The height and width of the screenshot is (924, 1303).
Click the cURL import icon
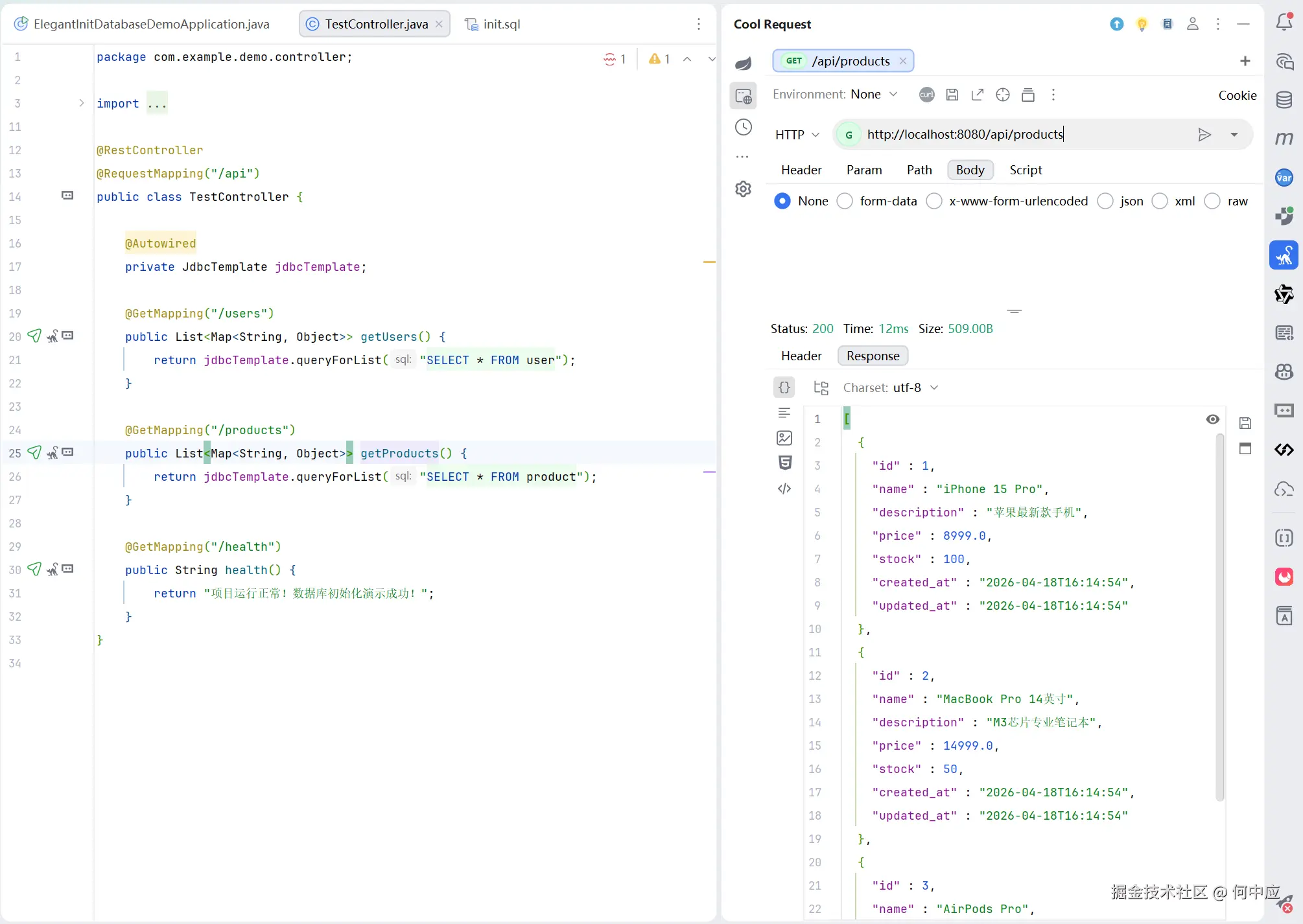point(926,95)
